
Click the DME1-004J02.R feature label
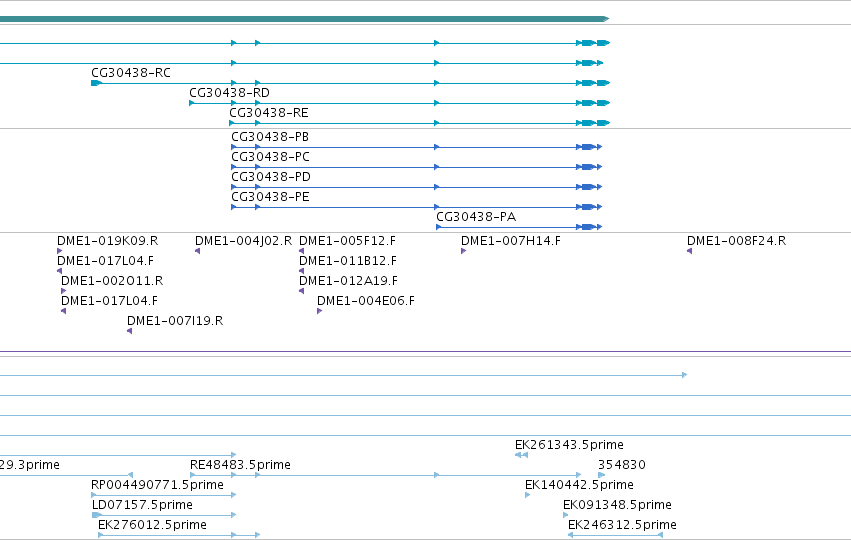pyautogui.click(x=243, y=241)
